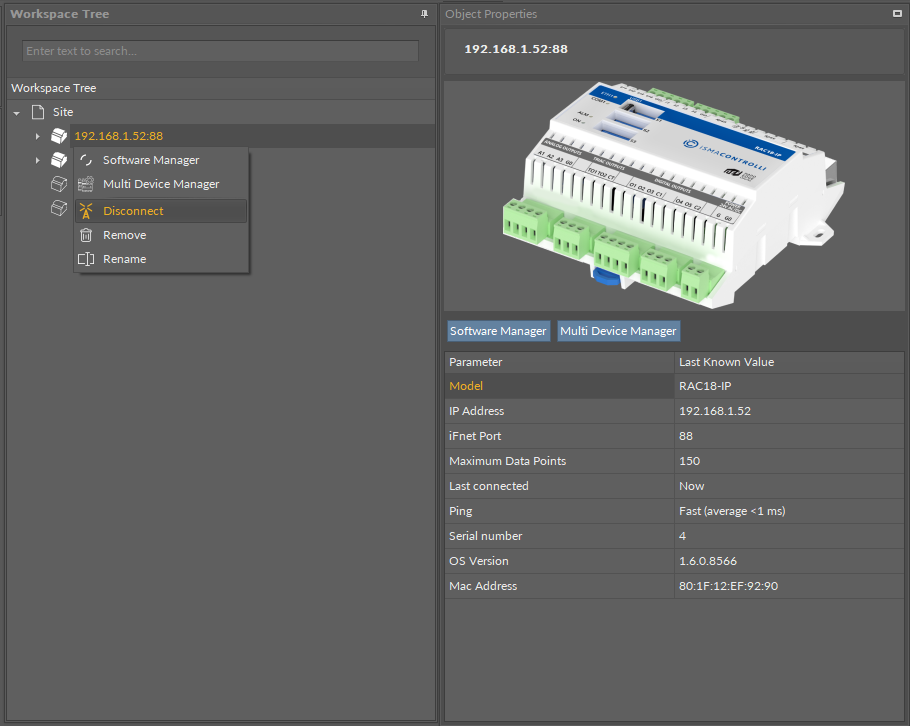
Task: Click the Multi Device Manager menu icon
Action: pos(86,184)
